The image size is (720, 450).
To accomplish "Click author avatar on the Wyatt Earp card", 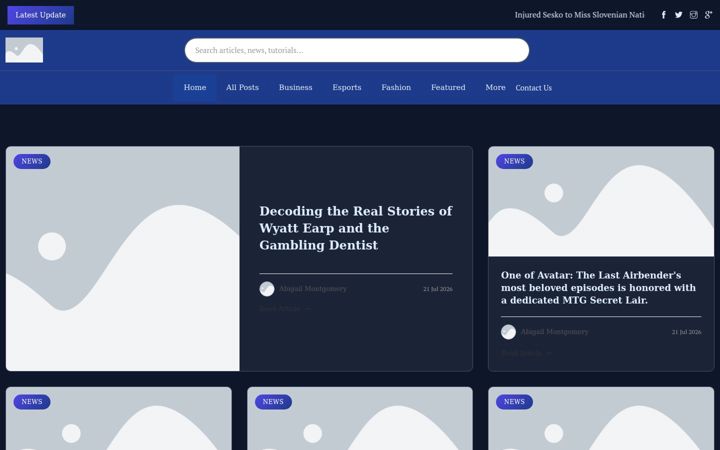I will point(267,289).
